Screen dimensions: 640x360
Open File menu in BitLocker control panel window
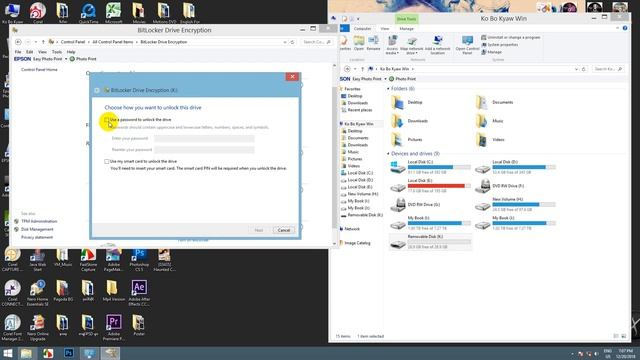pos(18,52)
